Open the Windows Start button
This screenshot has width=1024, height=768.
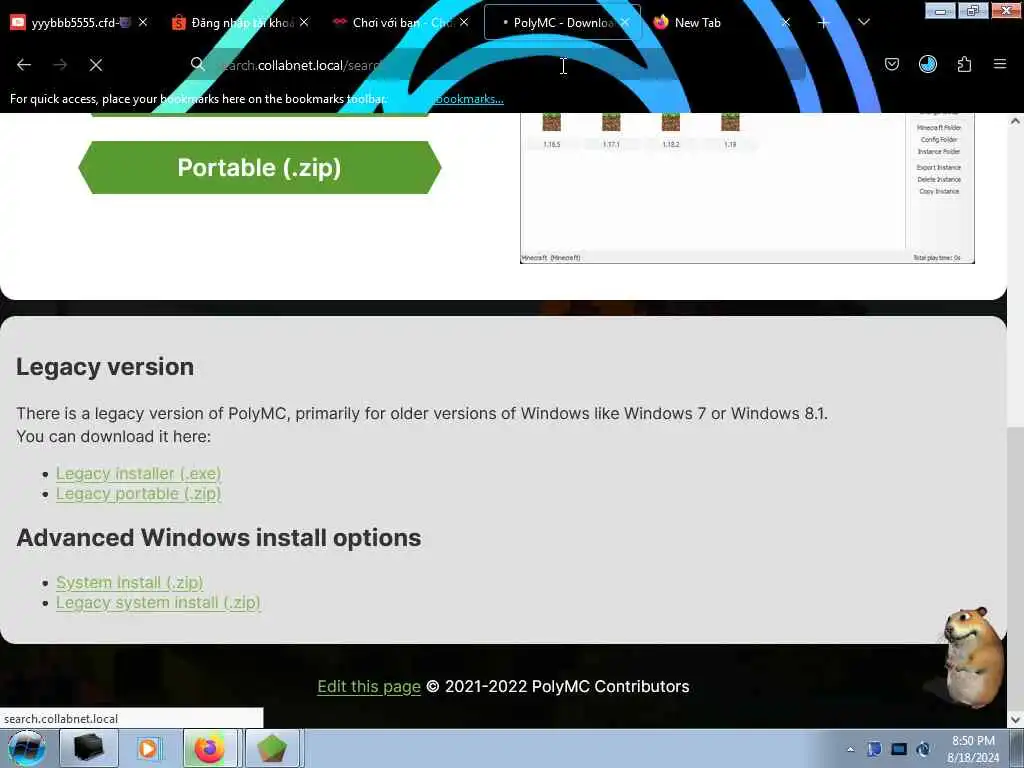pyautogui.click(x=26, y=748)
